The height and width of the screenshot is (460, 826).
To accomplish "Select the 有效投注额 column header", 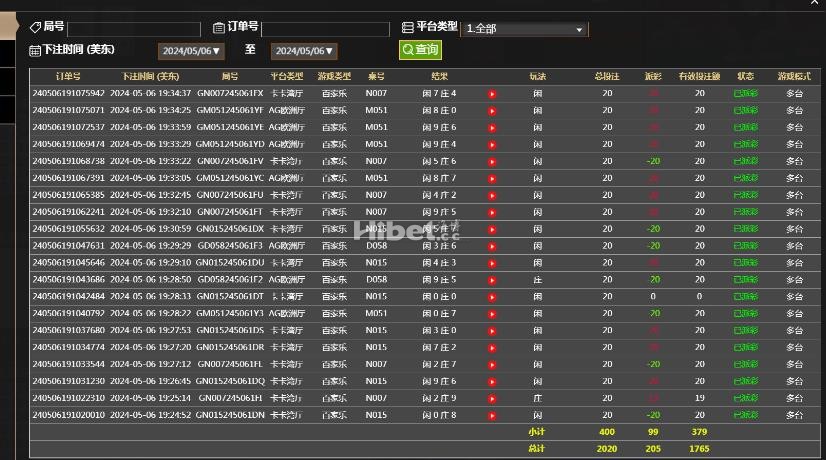I will [x=699, y=76].
